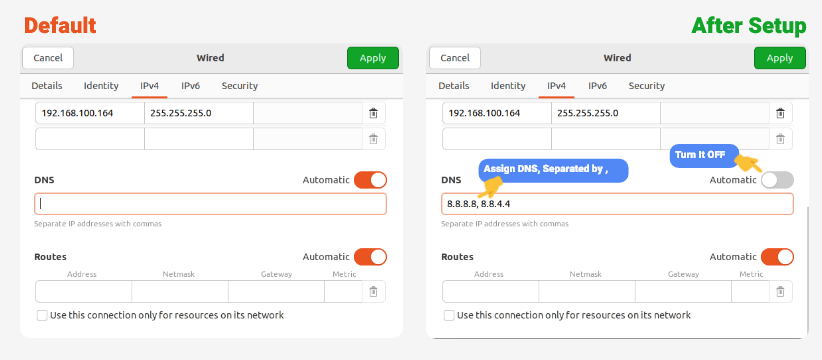Click Apply in After Setup panel
This screenshot has height=360, width=822.
coord(780,58)
